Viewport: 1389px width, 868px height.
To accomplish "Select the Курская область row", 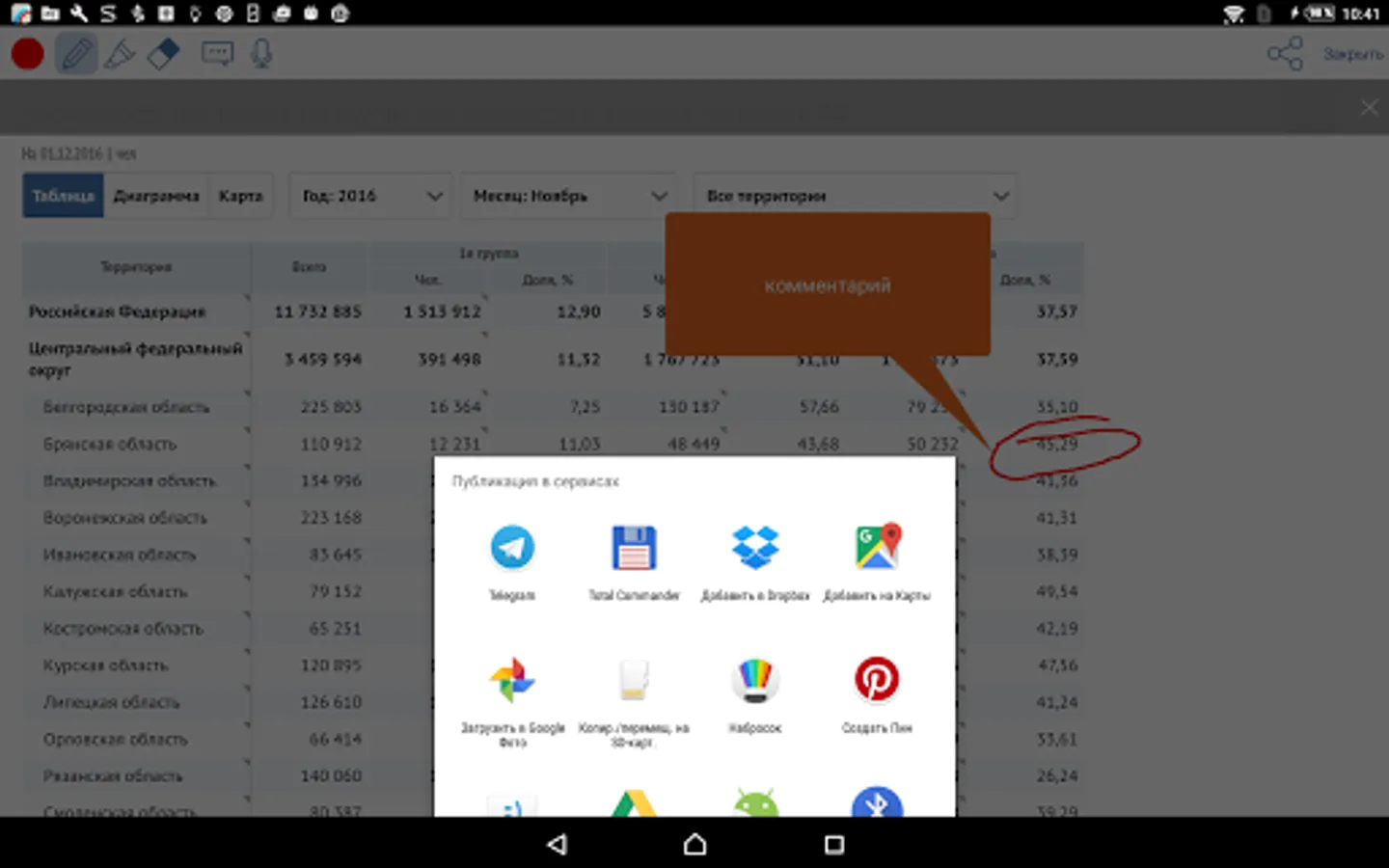I will pos(553,665).
